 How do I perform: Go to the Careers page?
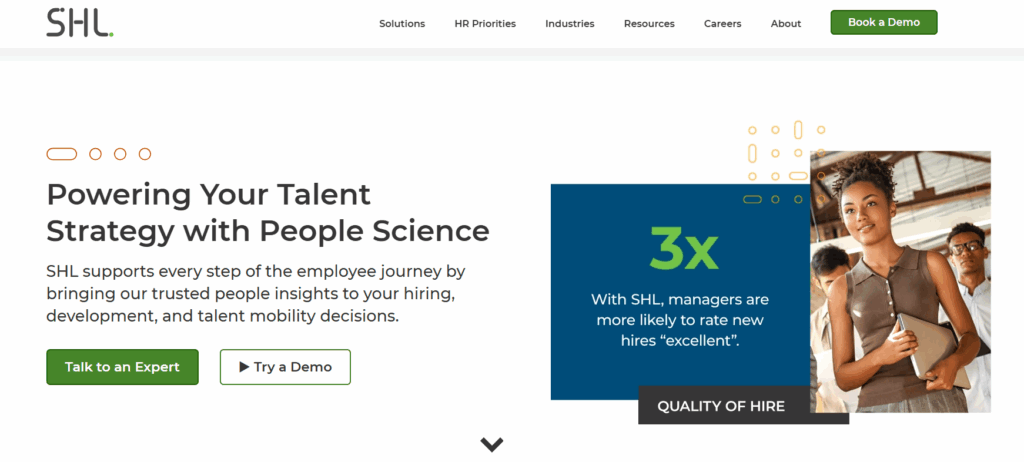point(722,24)
